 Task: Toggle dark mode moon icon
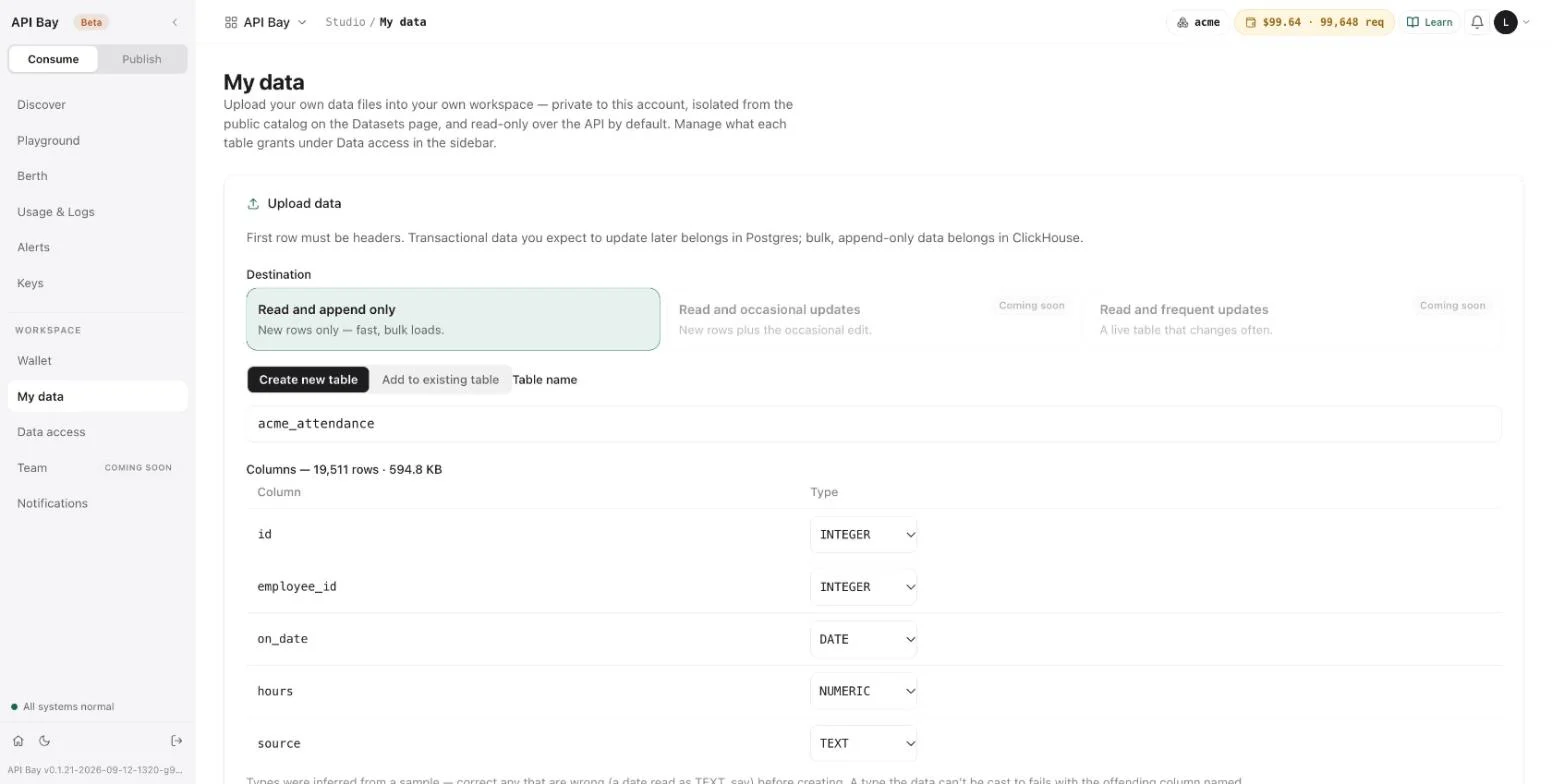(44, 741)
